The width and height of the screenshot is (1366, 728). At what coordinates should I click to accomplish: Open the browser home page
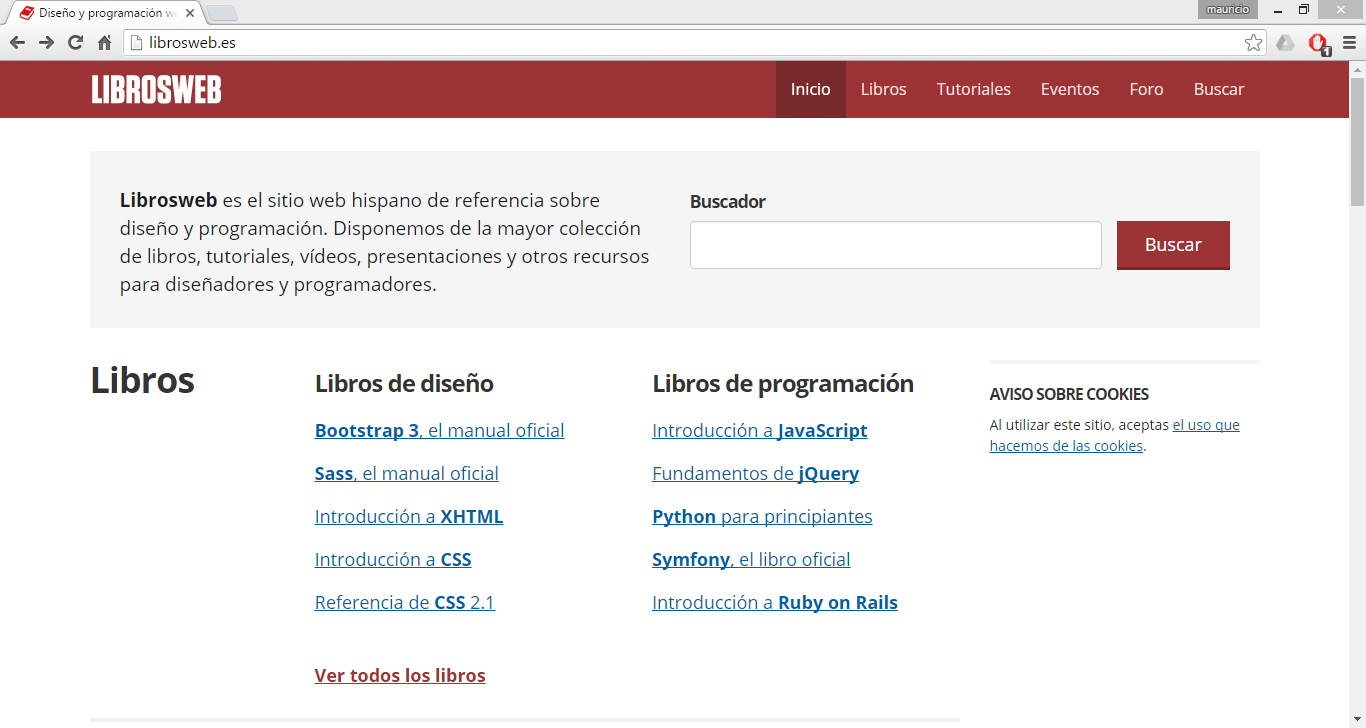tap(104, 42)
